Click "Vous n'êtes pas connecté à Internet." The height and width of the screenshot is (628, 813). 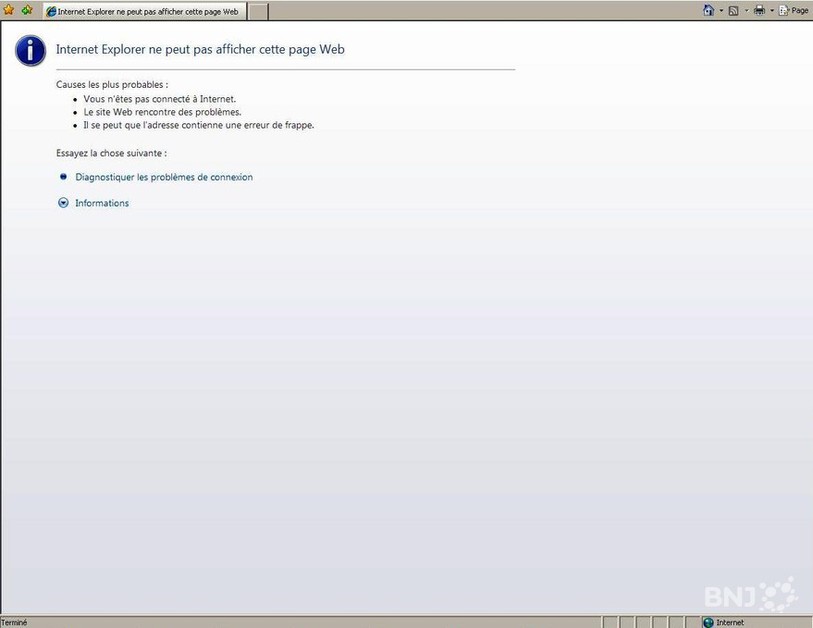pyautogui.click(x=160, y=99)
